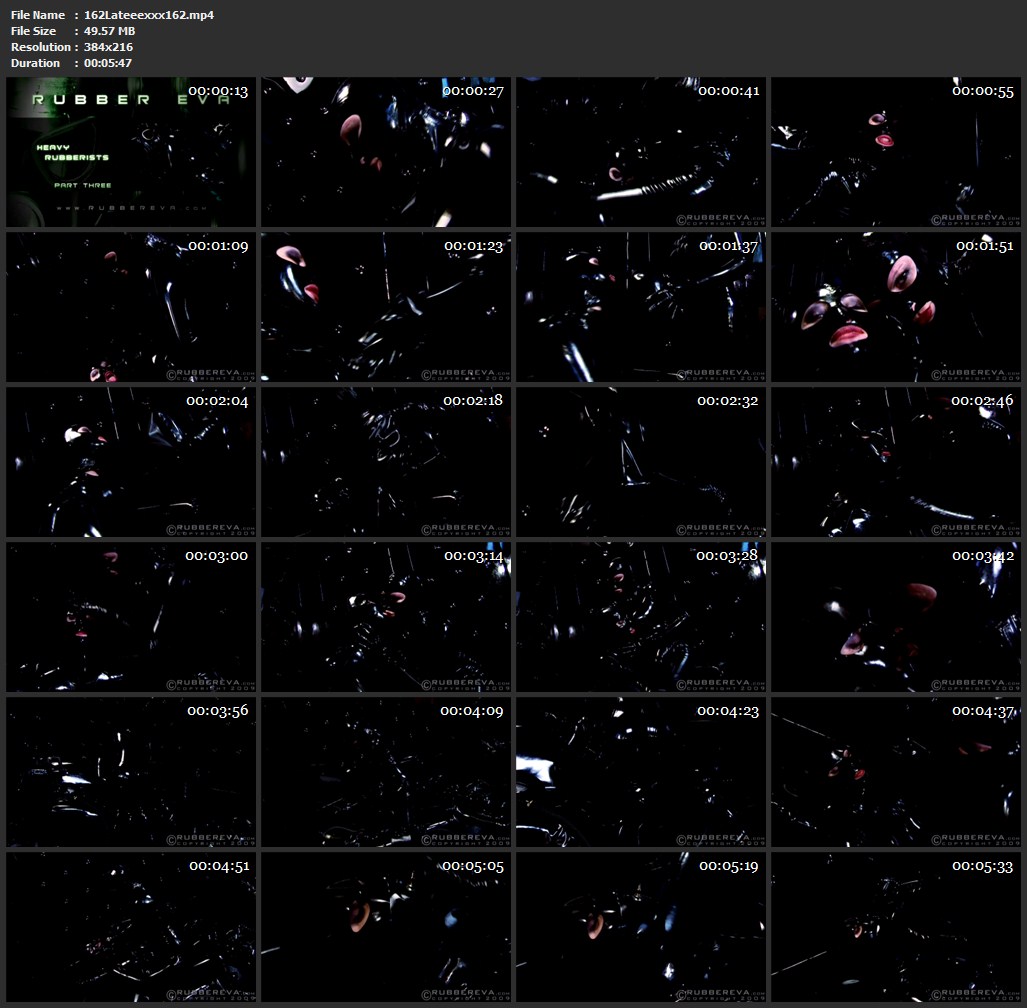Pick the 00:02:18 preview frame
The width and height of the screenshot is (1027, 1008).
click(x=386, y=462)
